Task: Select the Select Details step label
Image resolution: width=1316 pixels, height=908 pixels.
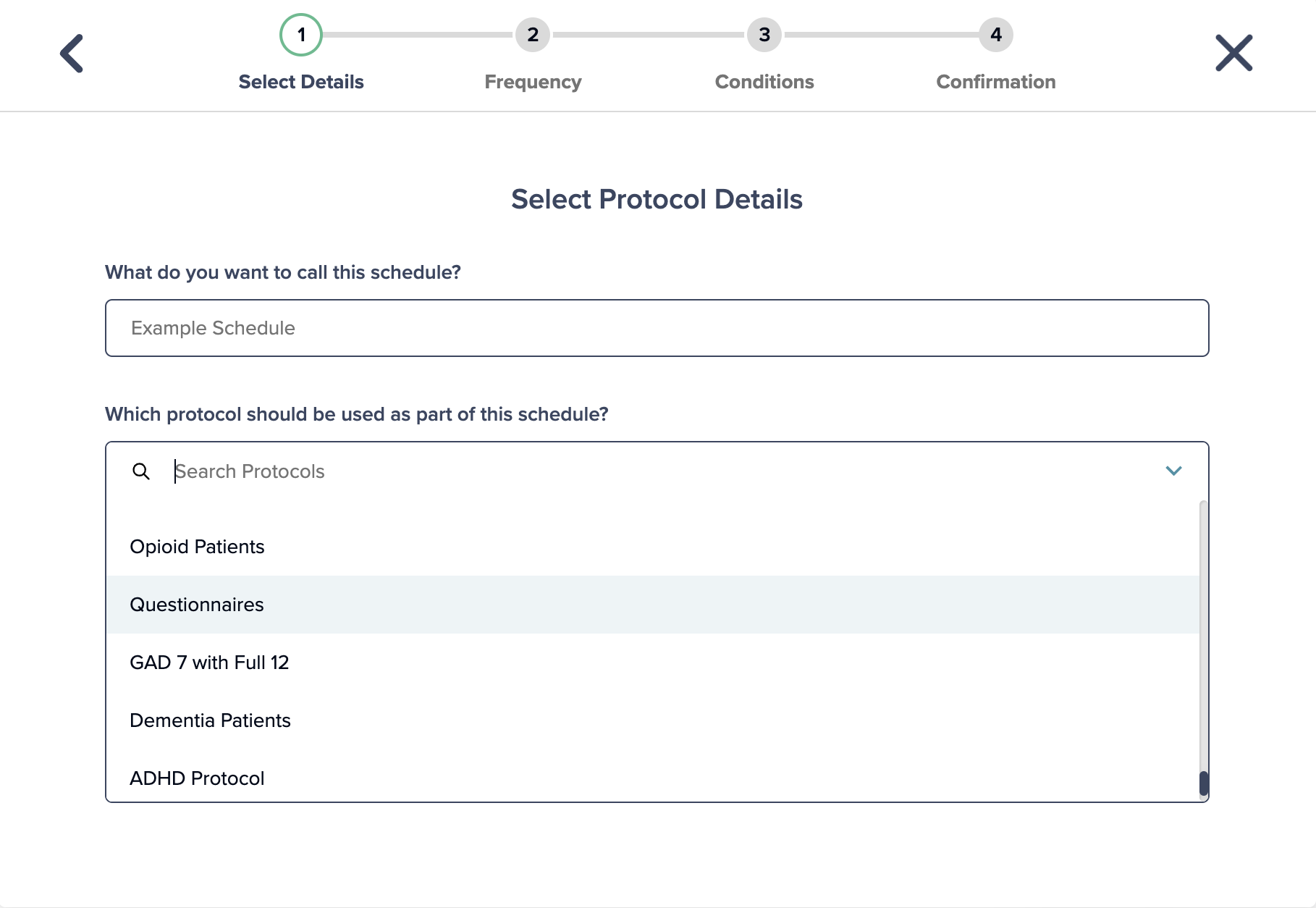Action: coord(301,82)
